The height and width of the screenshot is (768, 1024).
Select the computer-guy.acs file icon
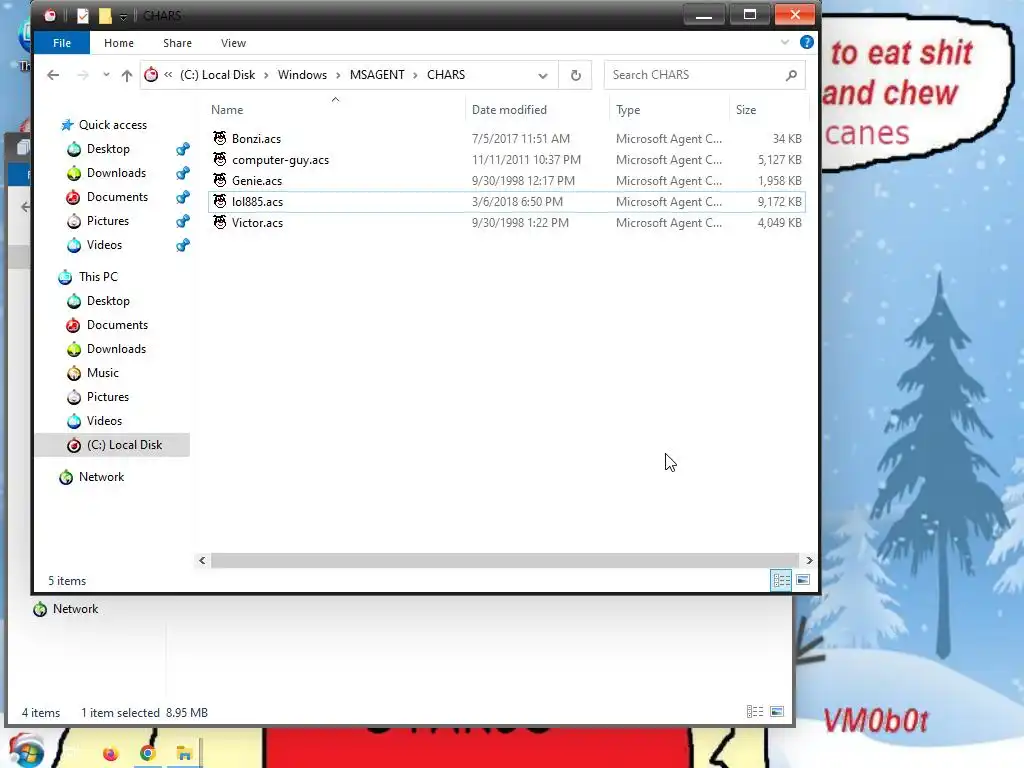point(220,159)
